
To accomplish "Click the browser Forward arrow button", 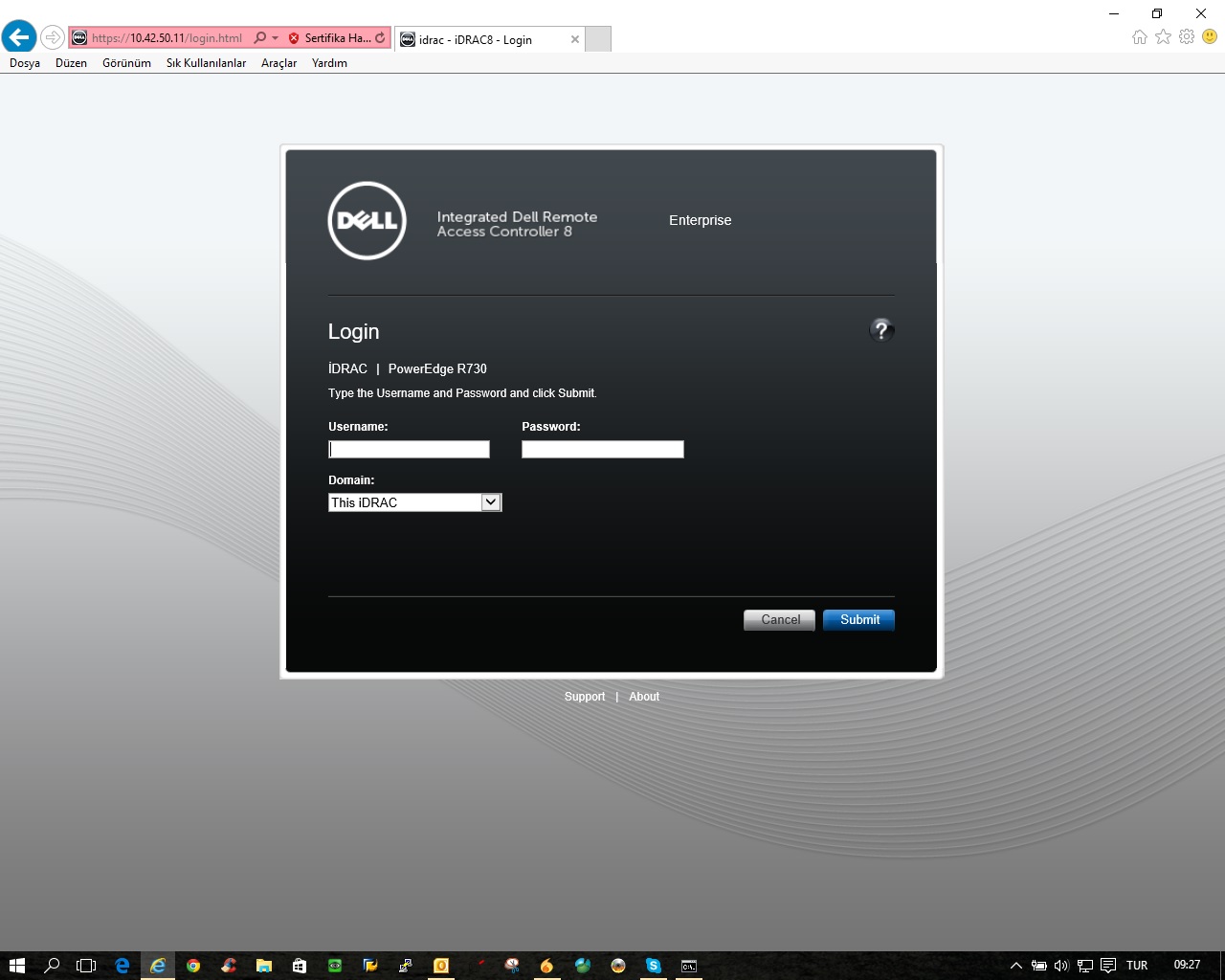I will pos(53,38).
